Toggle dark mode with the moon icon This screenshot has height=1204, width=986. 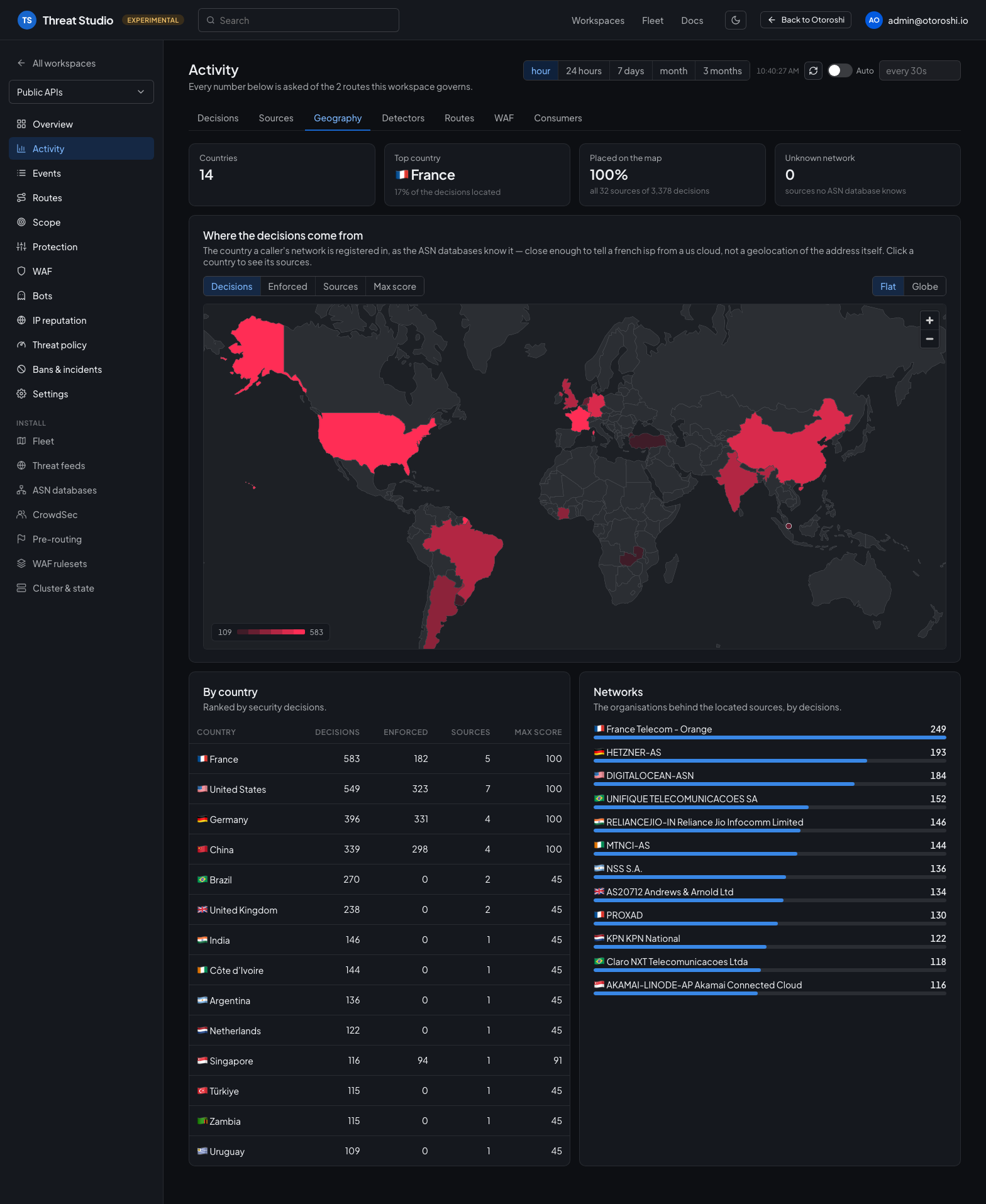pos(735,20)
